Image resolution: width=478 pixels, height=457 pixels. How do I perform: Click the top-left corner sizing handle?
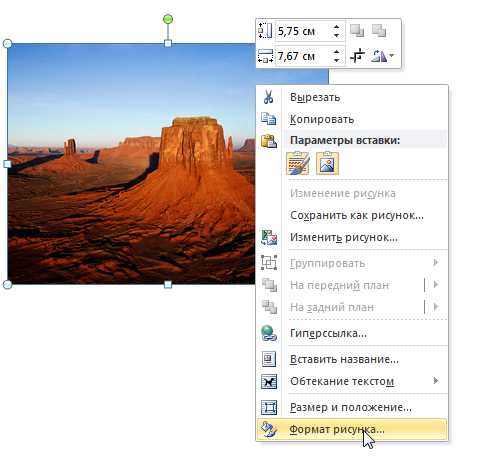pos(7,44)
